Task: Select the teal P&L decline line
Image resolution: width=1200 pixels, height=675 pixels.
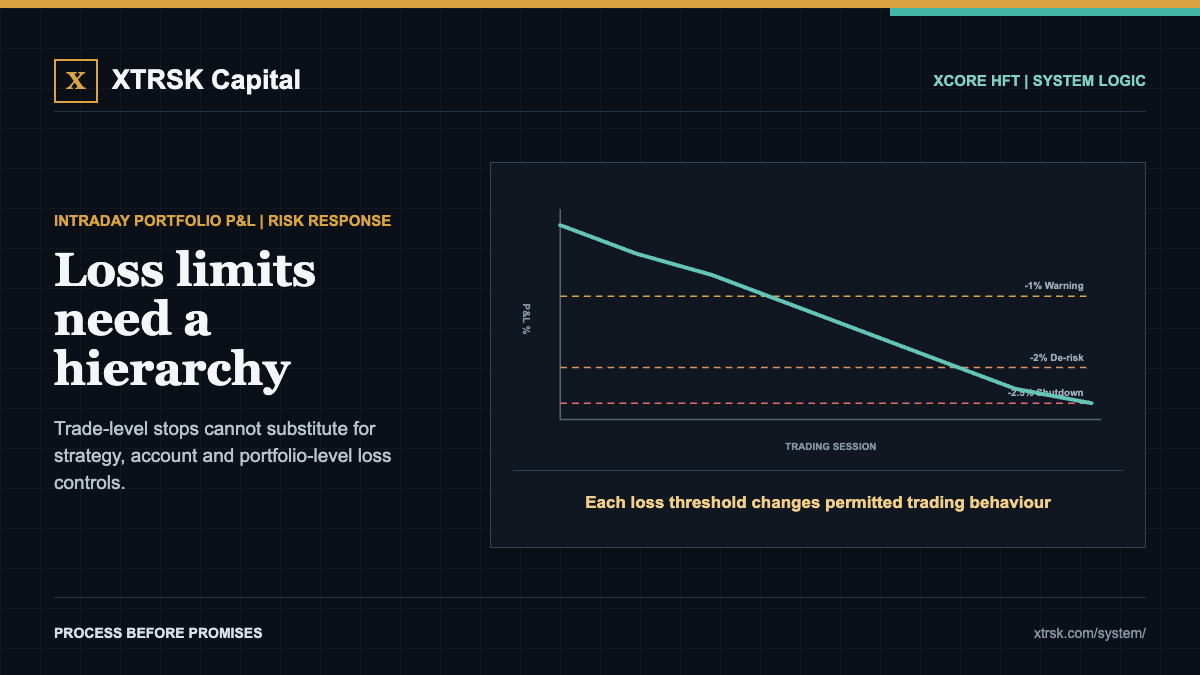Action: [x=826, y=314]
